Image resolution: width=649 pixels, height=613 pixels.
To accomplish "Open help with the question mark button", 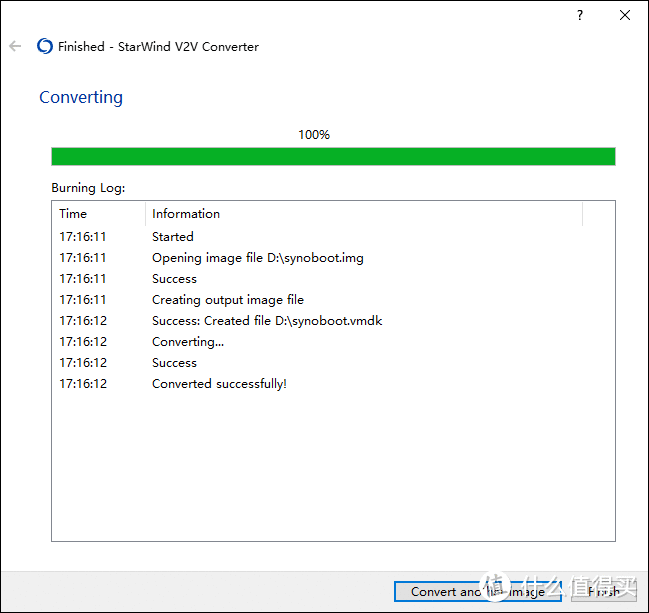I will 579,15.
